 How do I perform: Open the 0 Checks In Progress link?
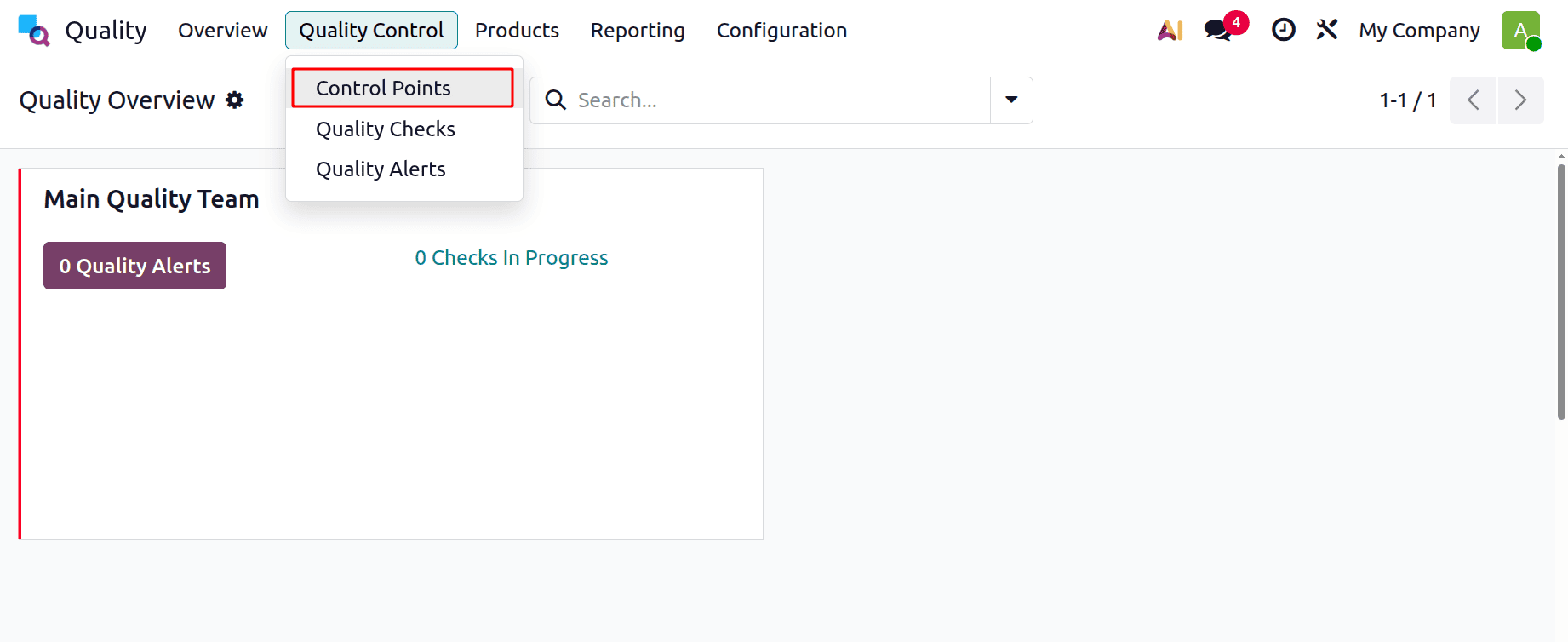pyautogui.click(x=512, y=258)
